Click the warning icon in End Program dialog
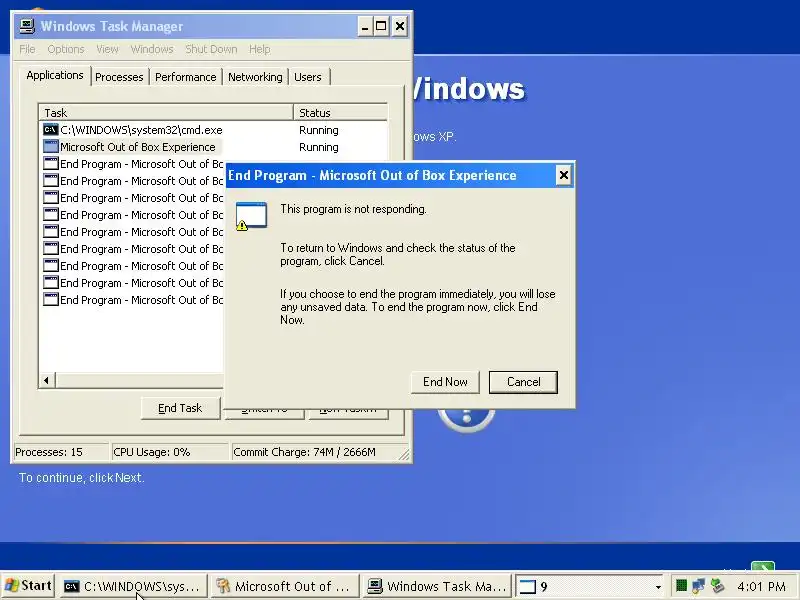Screen dimensions: 800x600 (x=251, y=216)
